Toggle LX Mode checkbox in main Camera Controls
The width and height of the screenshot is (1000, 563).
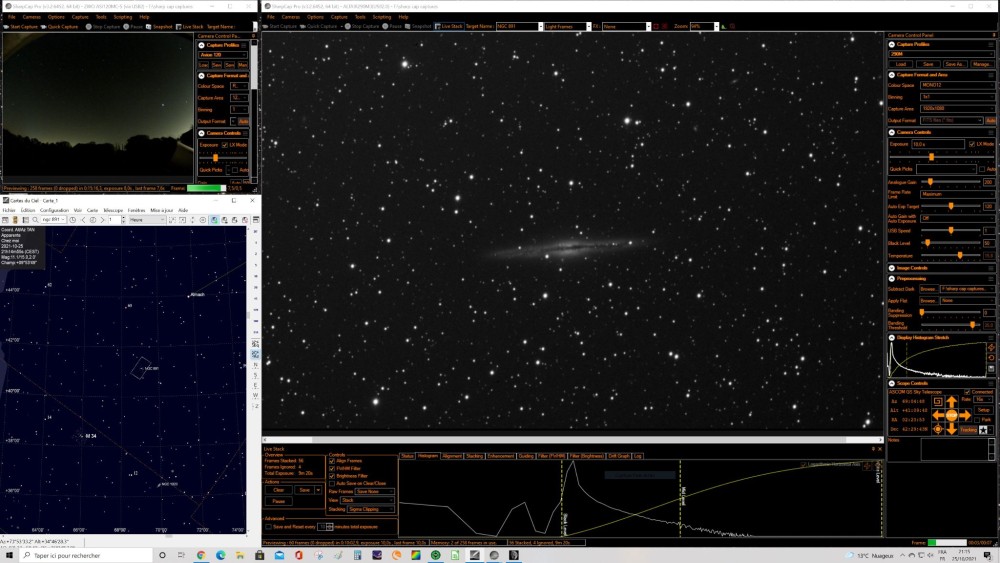click(x=972, y=144)
